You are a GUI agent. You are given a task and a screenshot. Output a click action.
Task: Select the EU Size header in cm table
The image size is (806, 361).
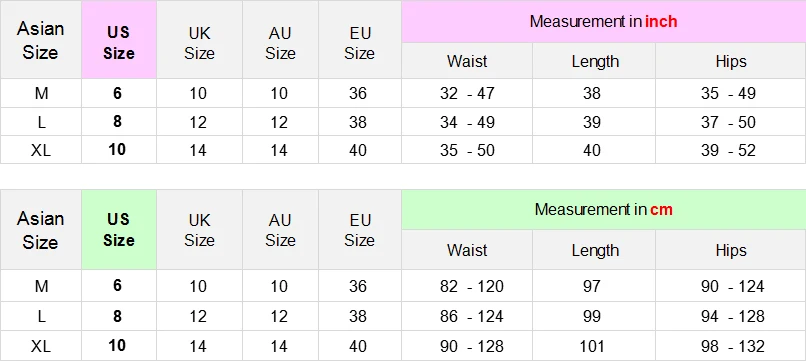359,229
